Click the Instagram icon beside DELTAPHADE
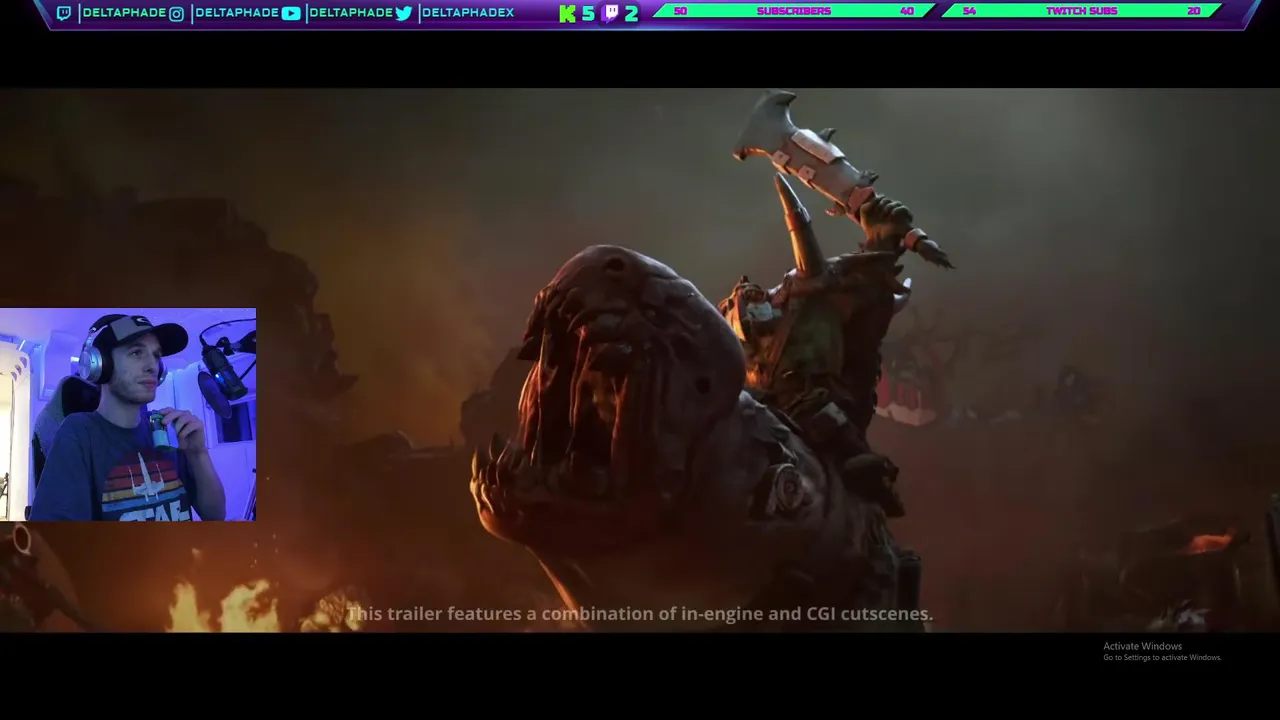The image size is (1280, 720). tap(176, 13)
